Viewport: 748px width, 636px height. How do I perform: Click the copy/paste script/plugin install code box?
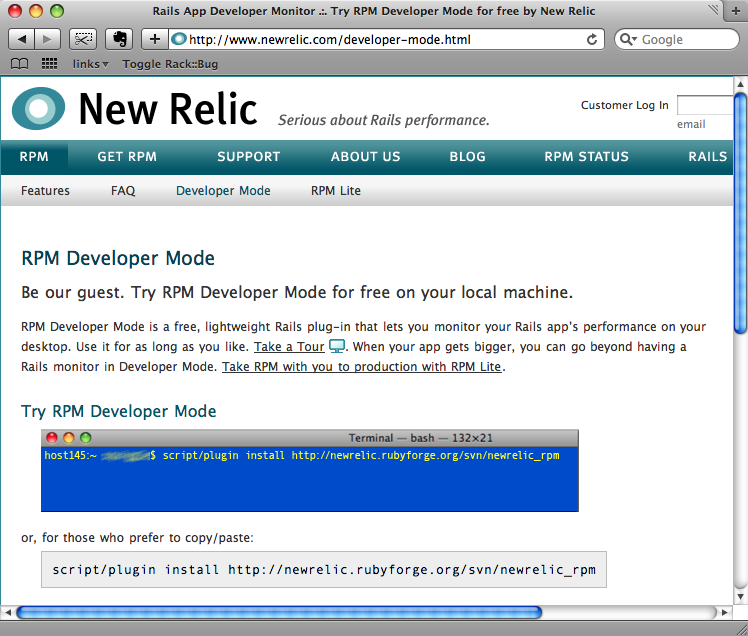324,570
